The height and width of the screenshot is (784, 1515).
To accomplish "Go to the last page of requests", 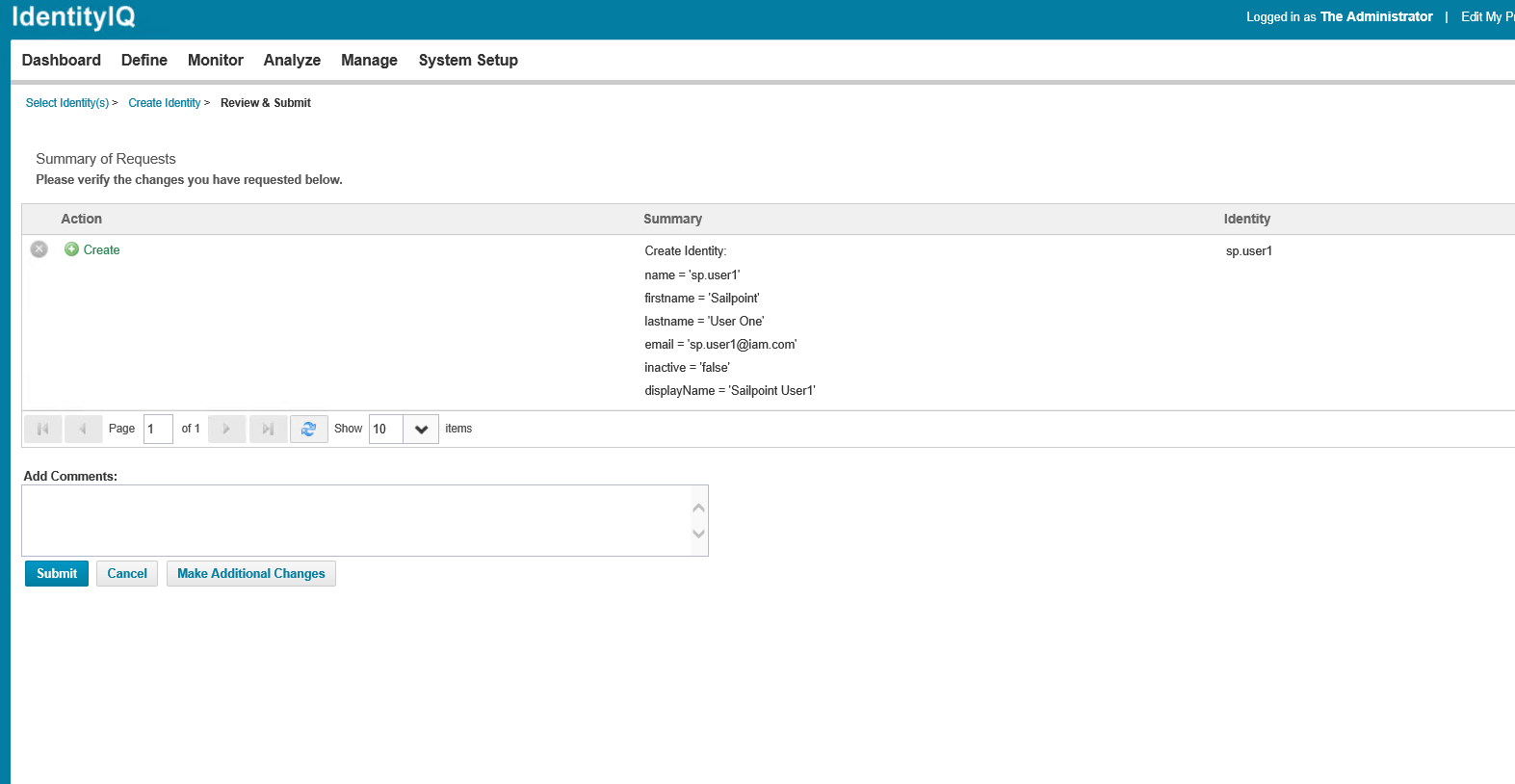I will 268,429.
